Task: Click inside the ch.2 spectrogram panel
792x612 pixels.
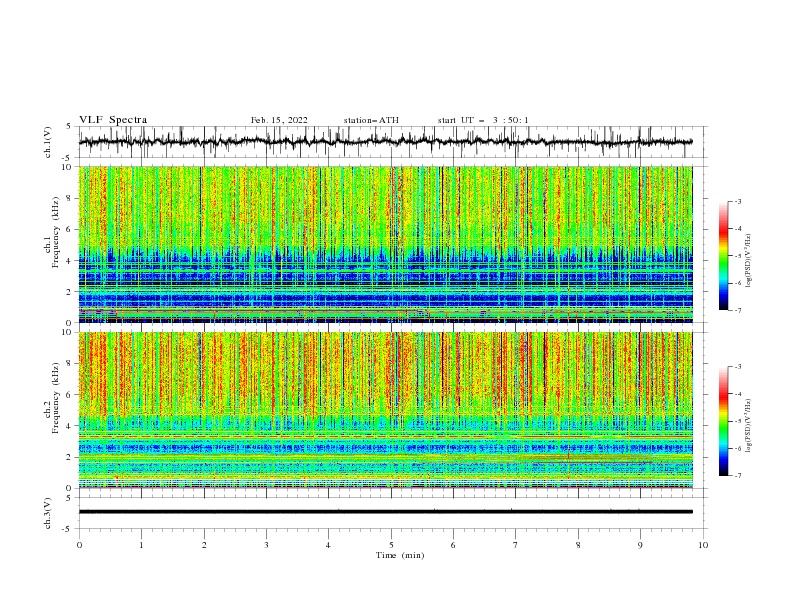Action: point(385,410)
